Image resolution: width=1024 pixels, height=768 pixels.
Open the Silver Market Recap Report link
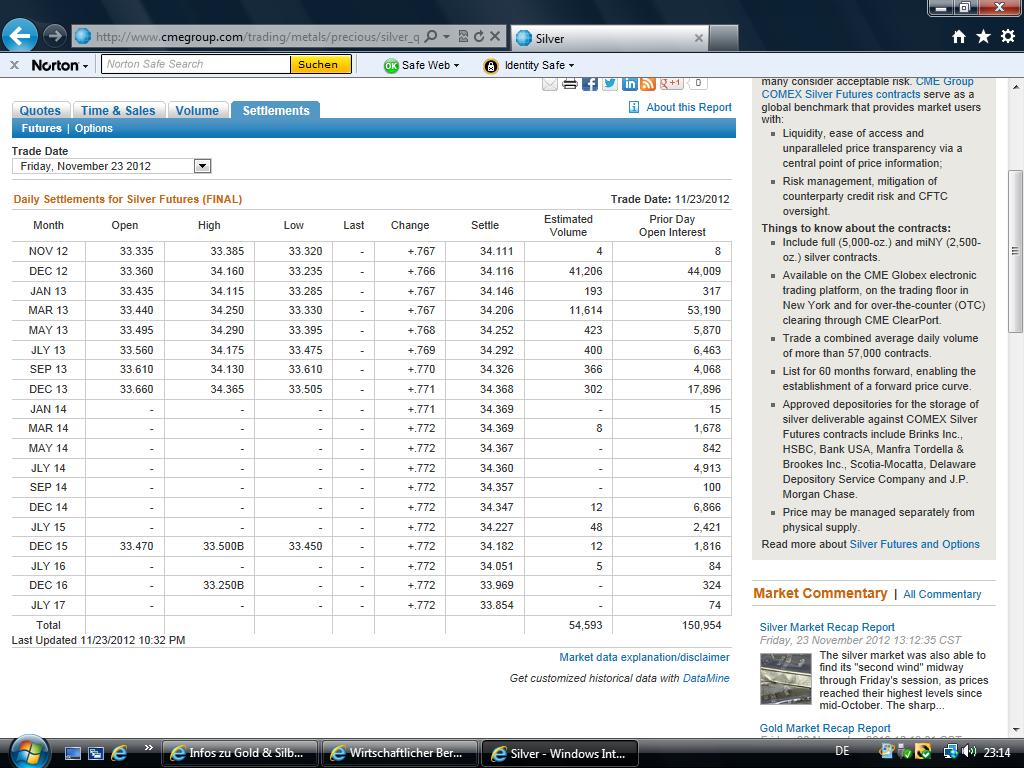click(x=827, y=627)
